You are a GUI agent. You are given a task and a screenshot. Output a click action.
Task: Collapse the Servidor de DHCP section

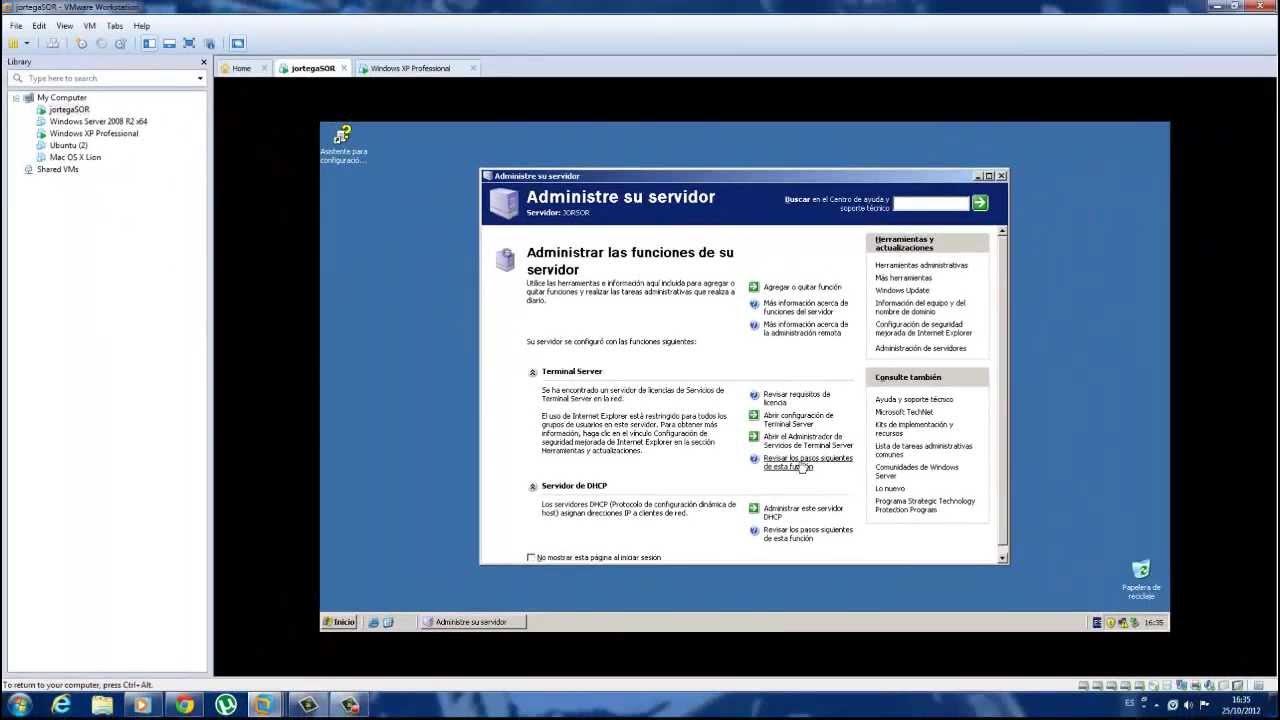pos(533,487)
